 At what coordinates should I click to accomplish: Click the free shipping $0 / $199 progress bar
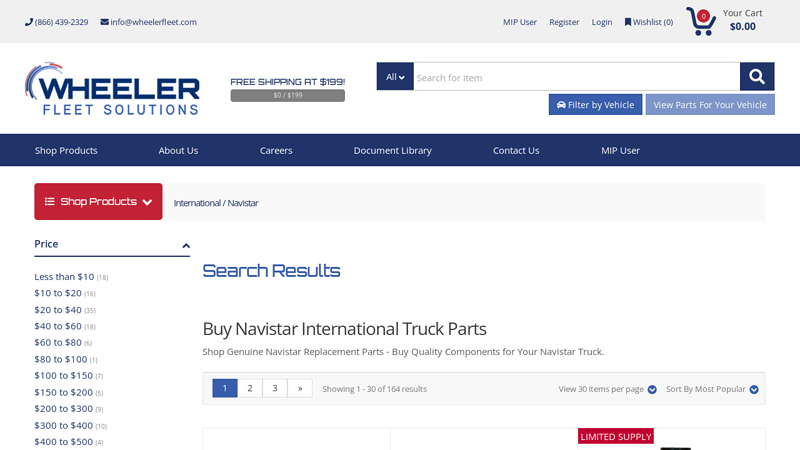tap(288, 95)
